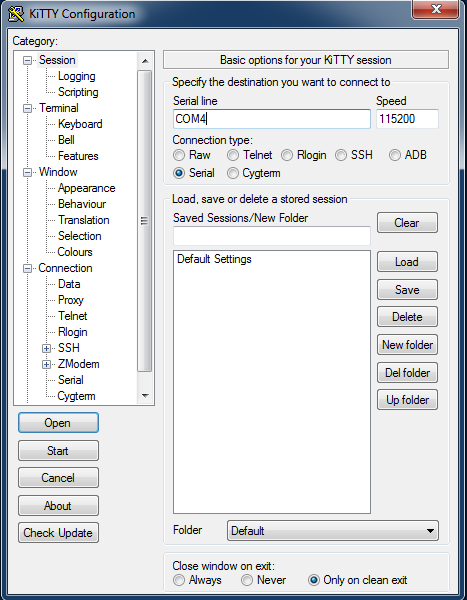Focus the Speed field showing 115200
467x600 pixels.
coord(407,119)
